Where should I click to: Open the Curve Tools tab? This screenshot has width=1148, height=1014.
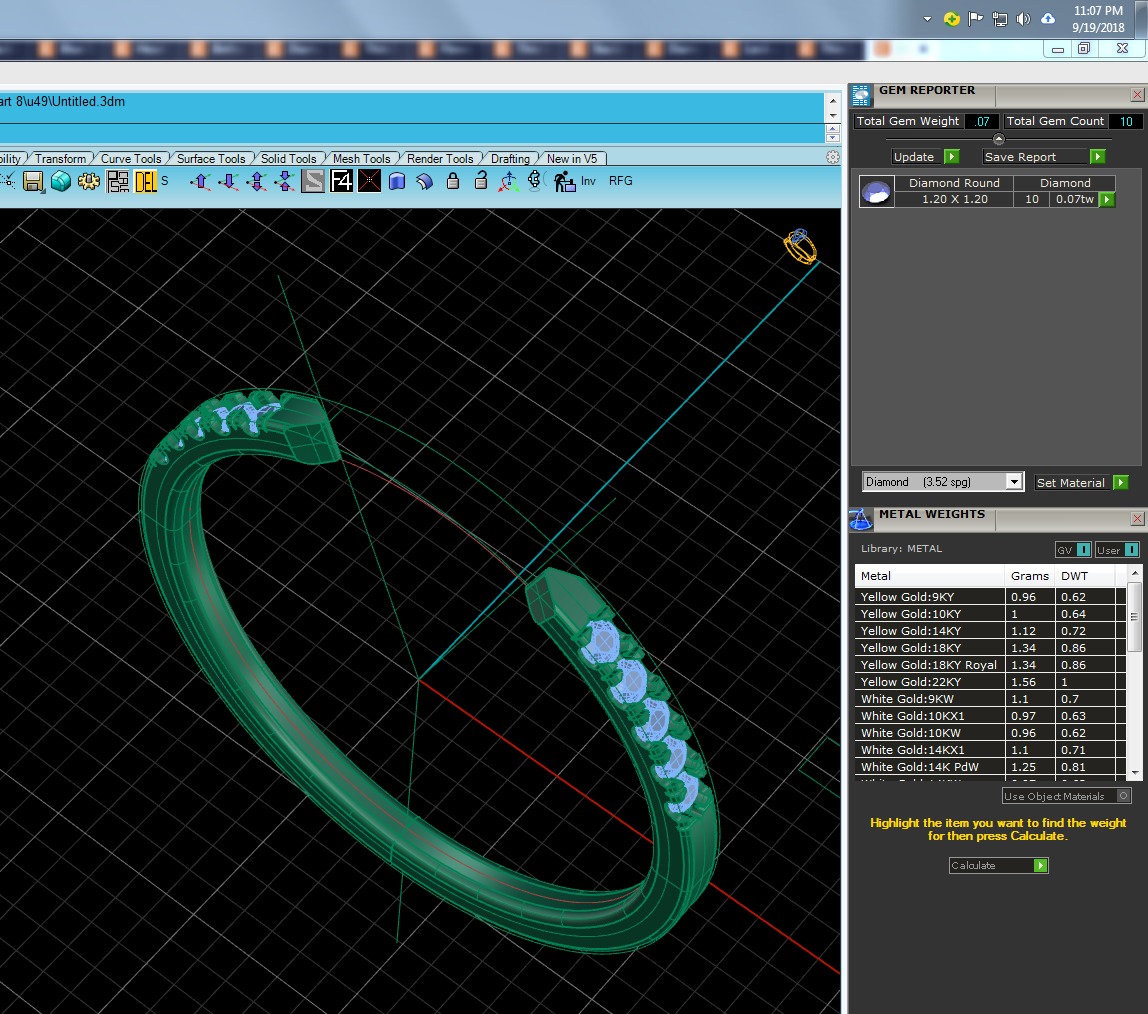click(x=130, y=159)
